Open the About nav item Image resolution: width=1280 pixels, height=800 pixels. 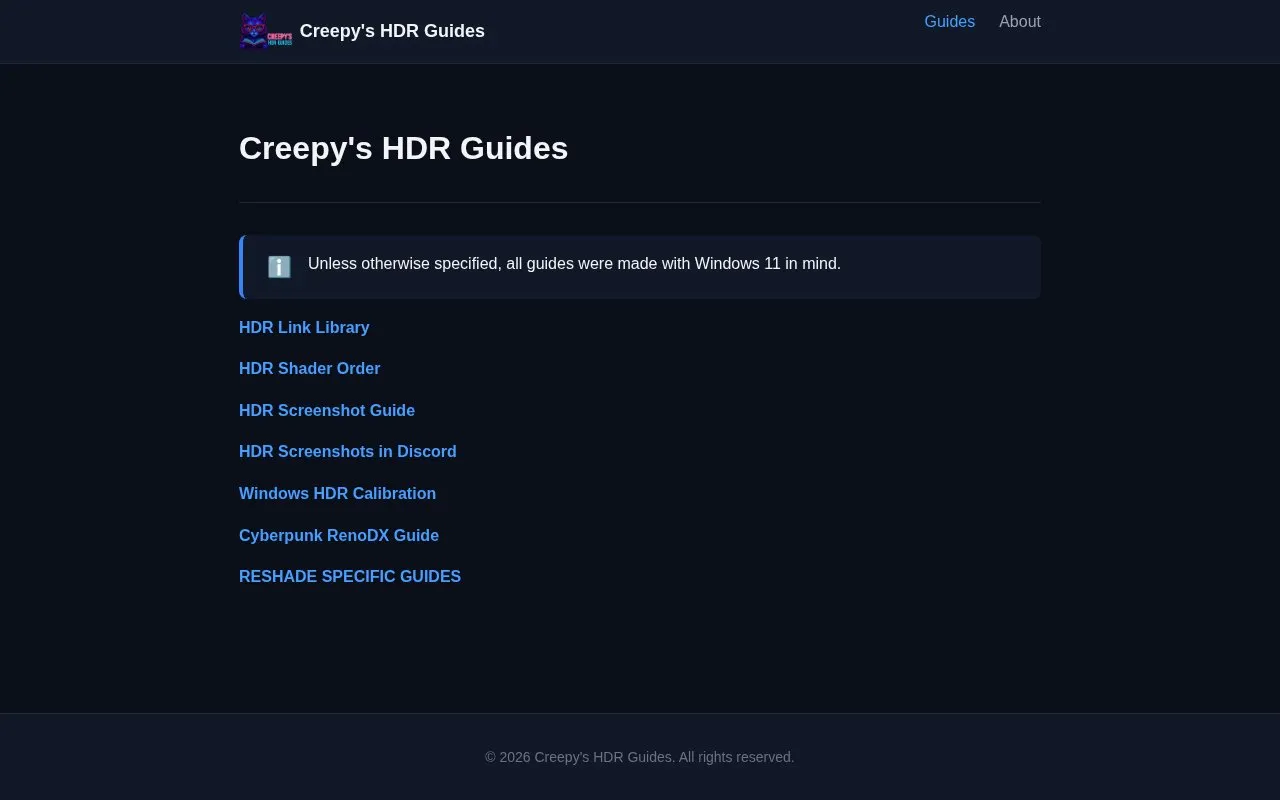(x=1019, y=22)
